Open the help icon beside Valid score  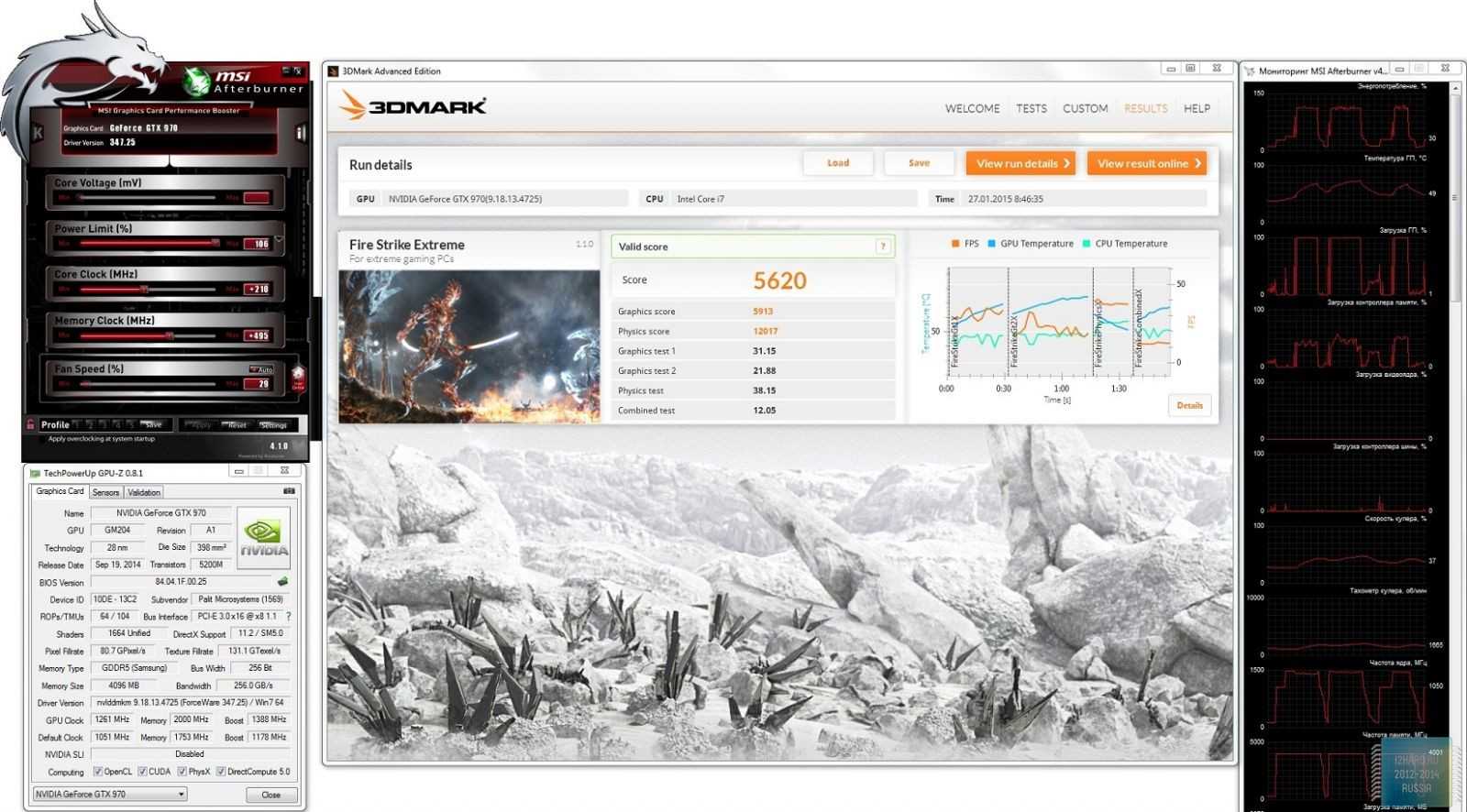click(x=882, y=247)
